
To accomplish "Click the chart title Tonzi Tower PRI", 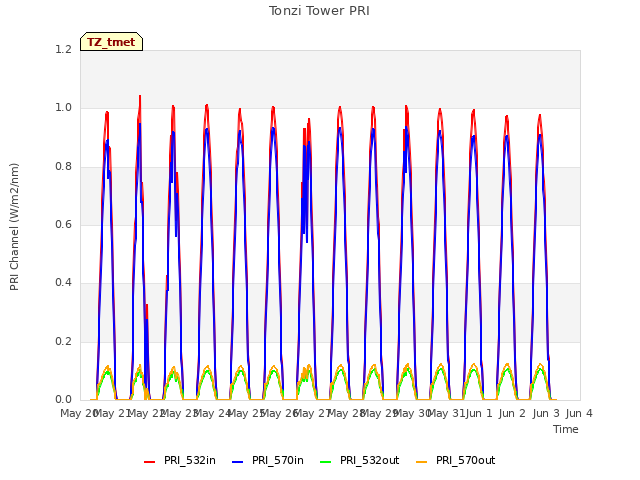I will pos(319,11).
